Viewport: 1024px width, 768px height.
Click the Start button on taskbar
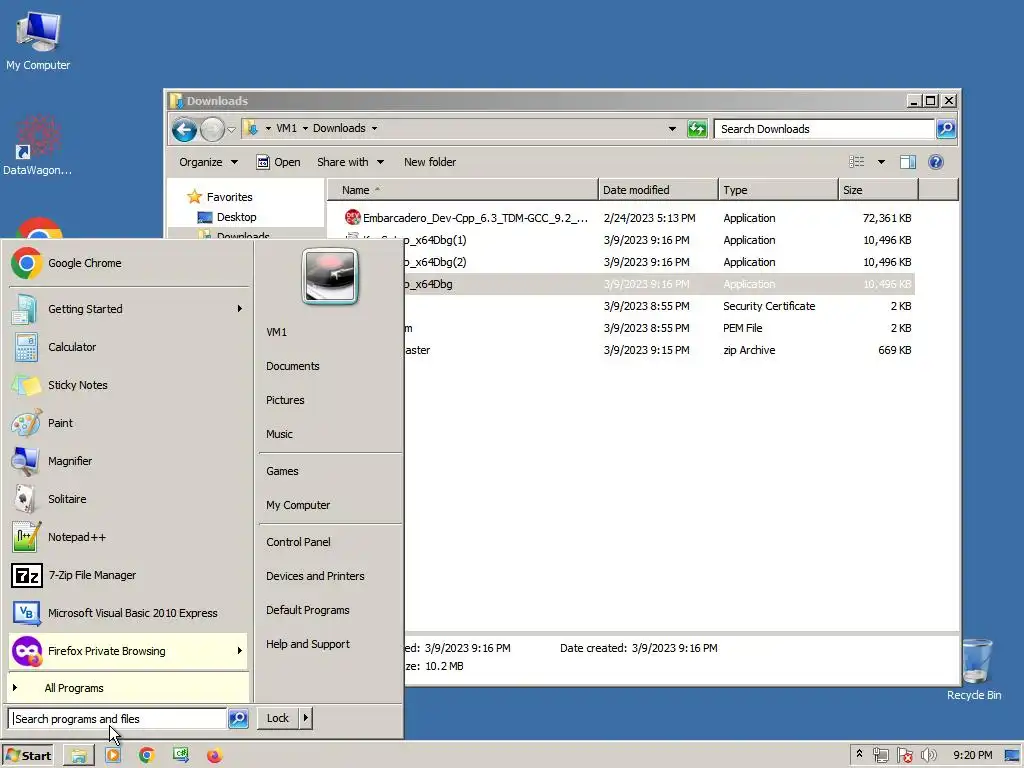click(28, 756)
